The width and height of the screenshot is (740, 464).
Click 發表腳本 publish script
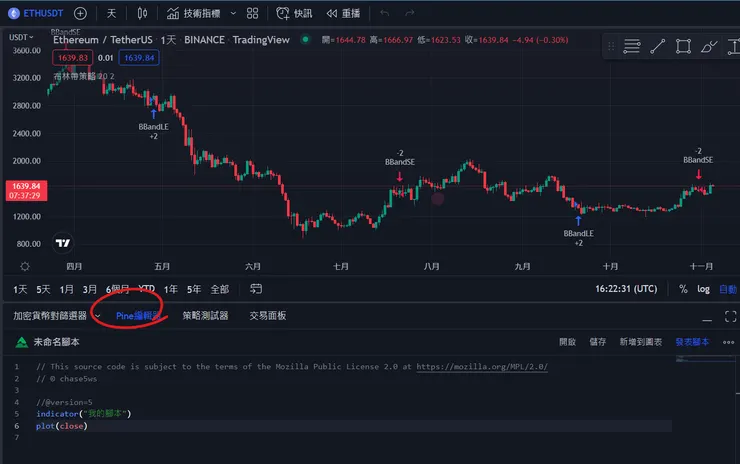(692, 342)
